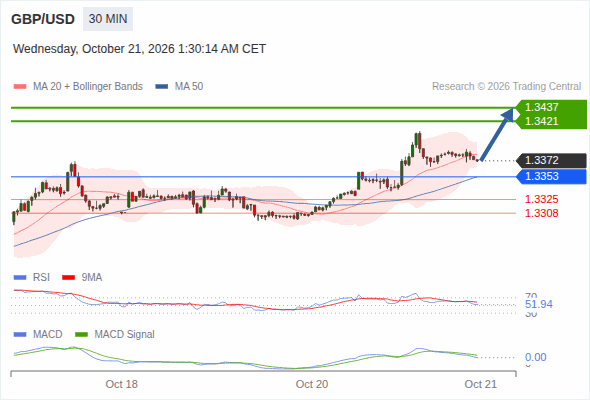Click the MACD blue legend swatch
This screenshot has height=400, width=590.
20,335
